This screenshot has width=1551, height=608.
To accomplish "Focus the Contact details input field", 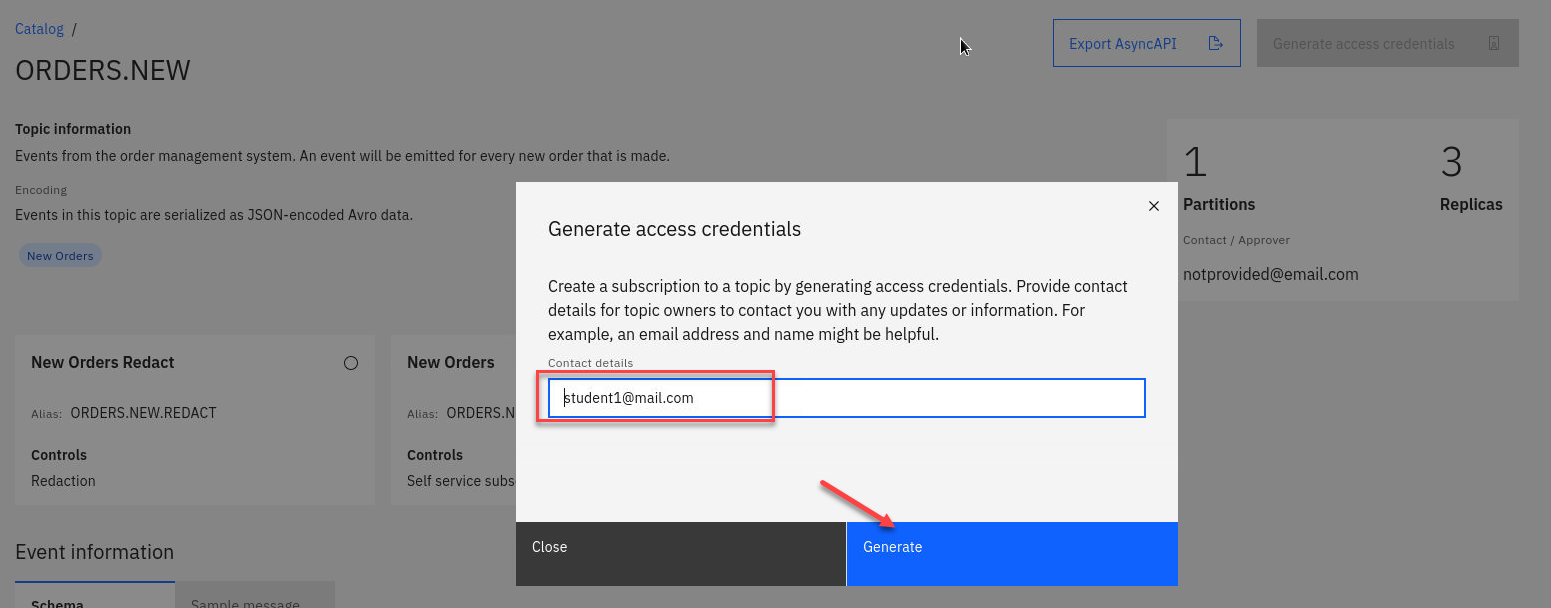I will pos(846,398).
